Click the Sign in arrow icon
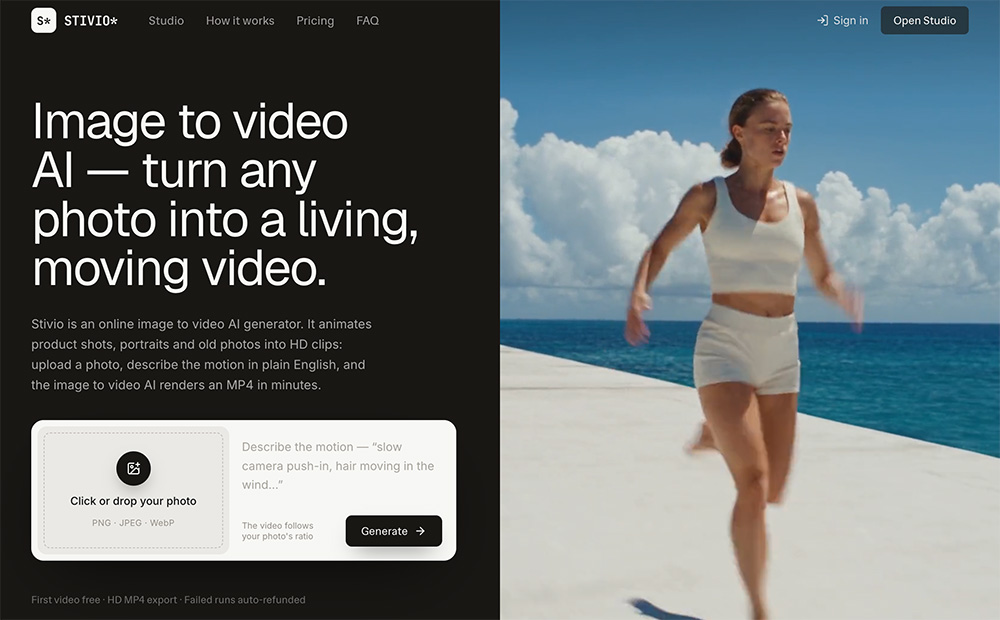This screenshot has height=620, width=1000. [823, 20]
